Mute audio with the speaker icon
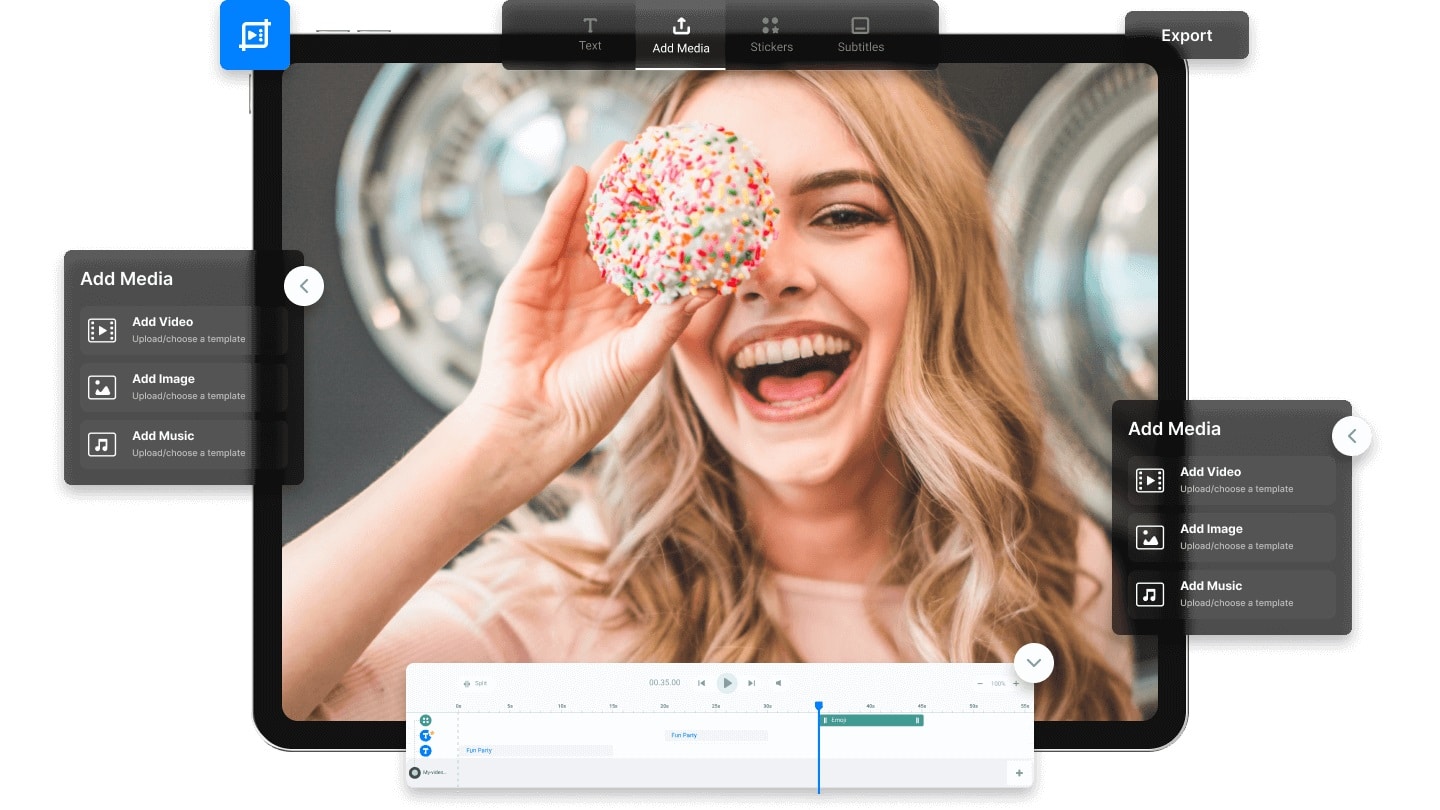 (779, 683)
